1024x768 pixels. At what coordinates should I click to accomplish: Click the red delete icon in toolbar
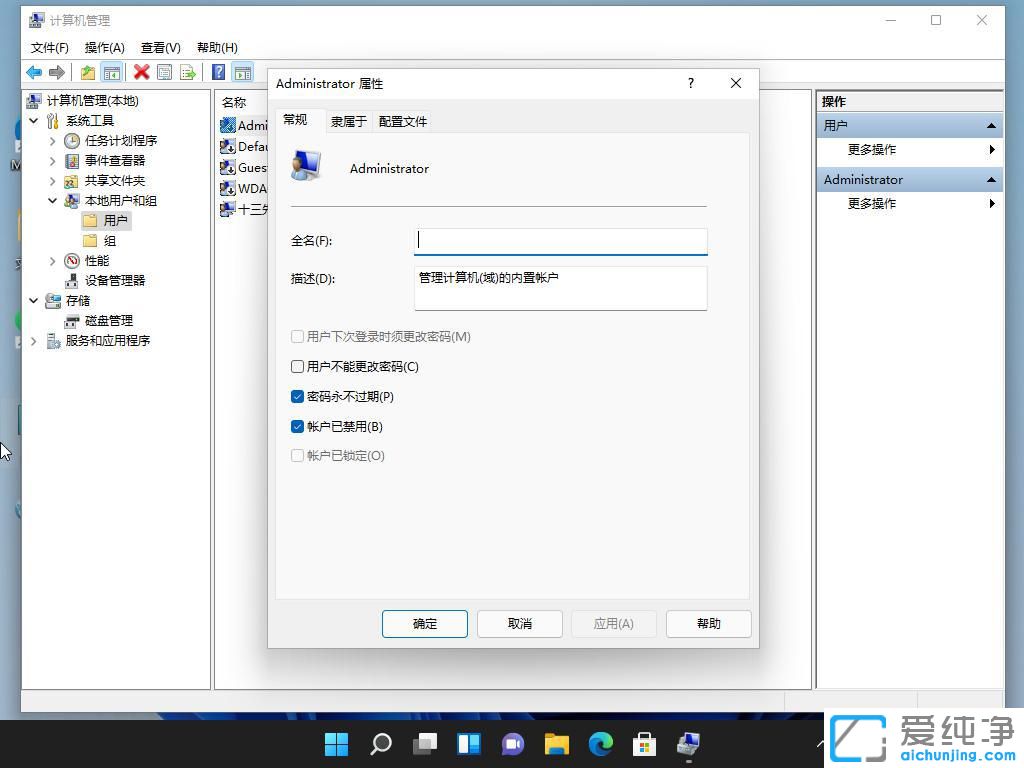point(141,72)
